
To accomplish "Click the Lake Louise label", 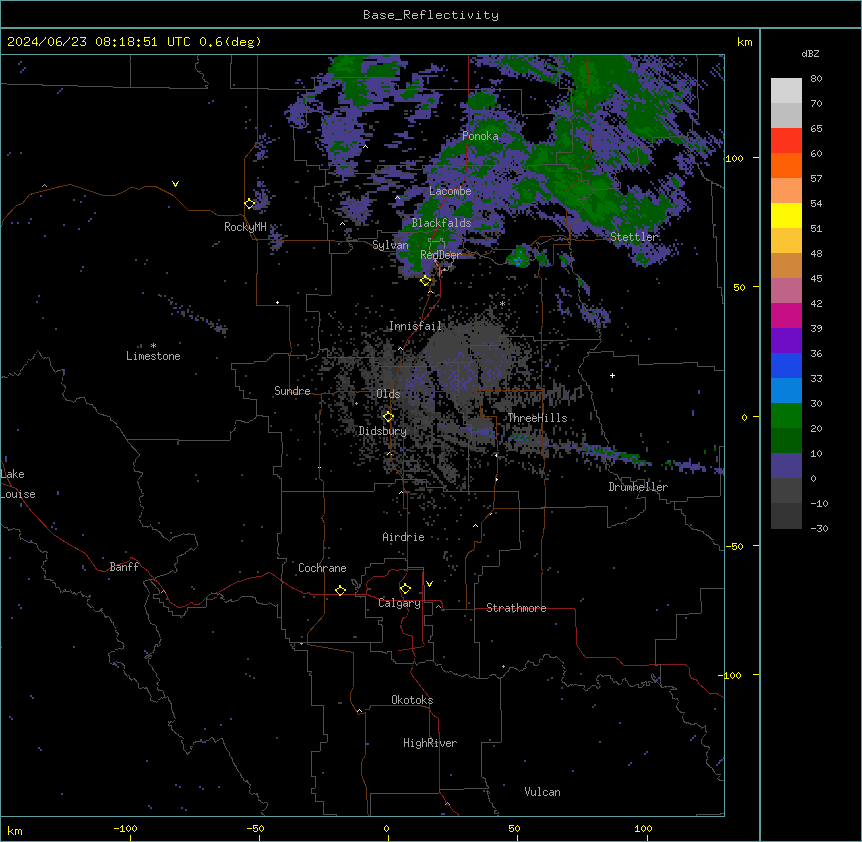I will (18, 484).
